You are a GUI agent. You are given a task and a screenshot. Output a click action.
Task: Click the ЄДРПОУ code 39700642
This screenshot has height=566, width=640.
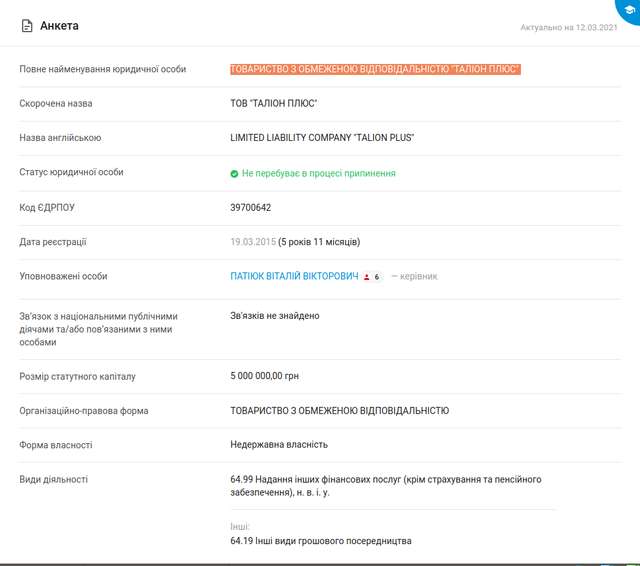[x=251, y=207]
